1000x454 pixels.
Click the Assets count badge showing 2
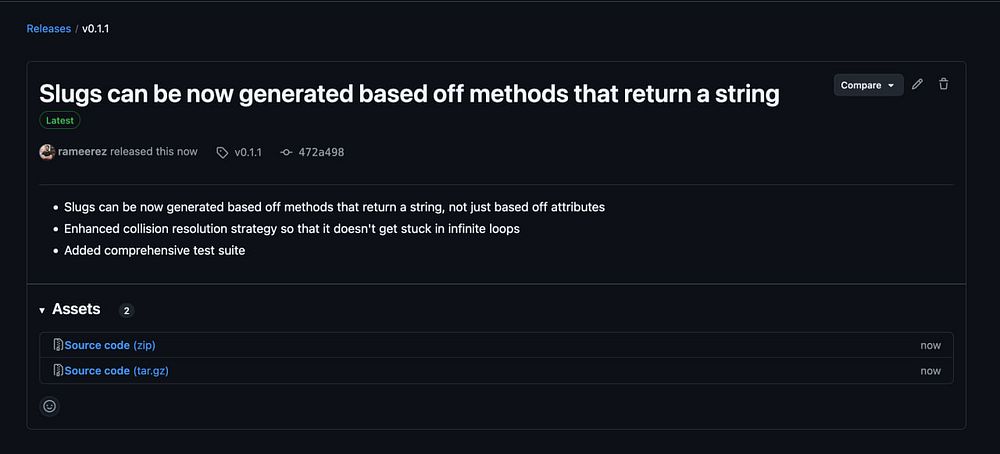pos(126,311)
